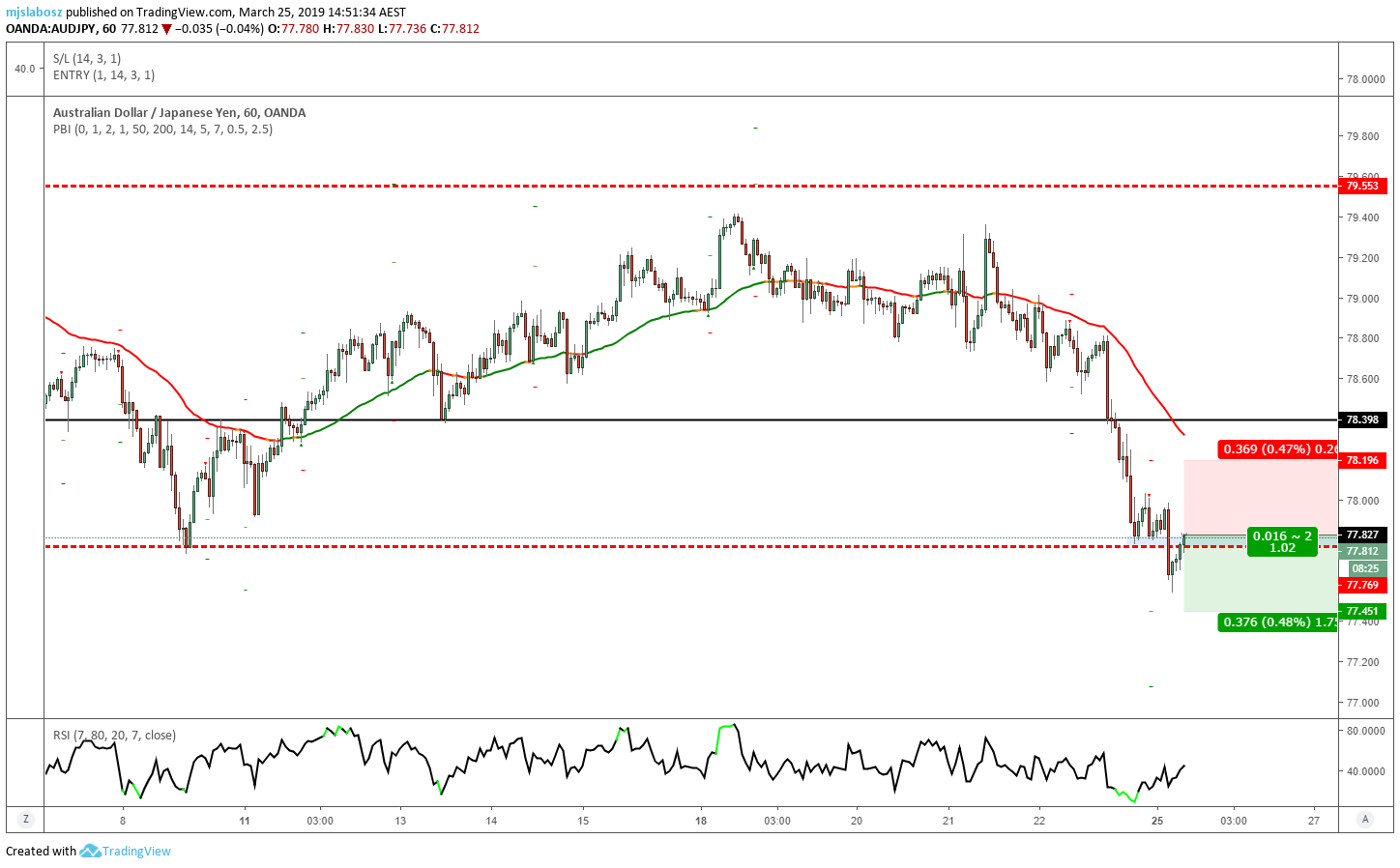Select the PBI indicator legend text

point(162,129)
